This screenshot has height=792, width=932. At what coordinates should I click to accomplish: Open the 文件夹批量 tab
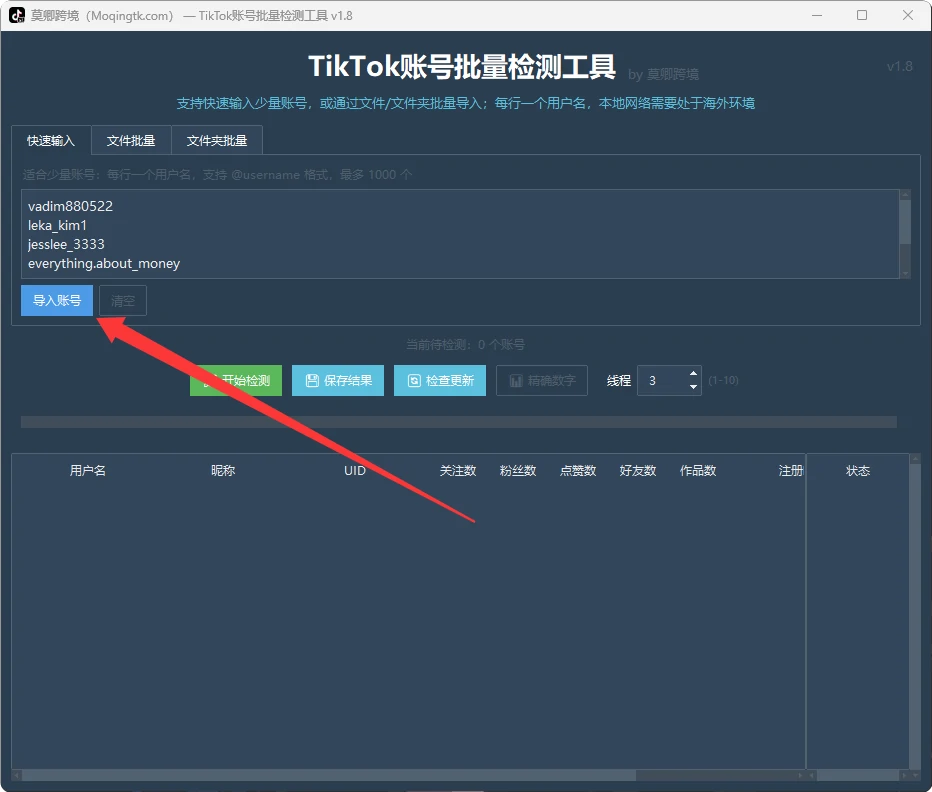(217, 141)
